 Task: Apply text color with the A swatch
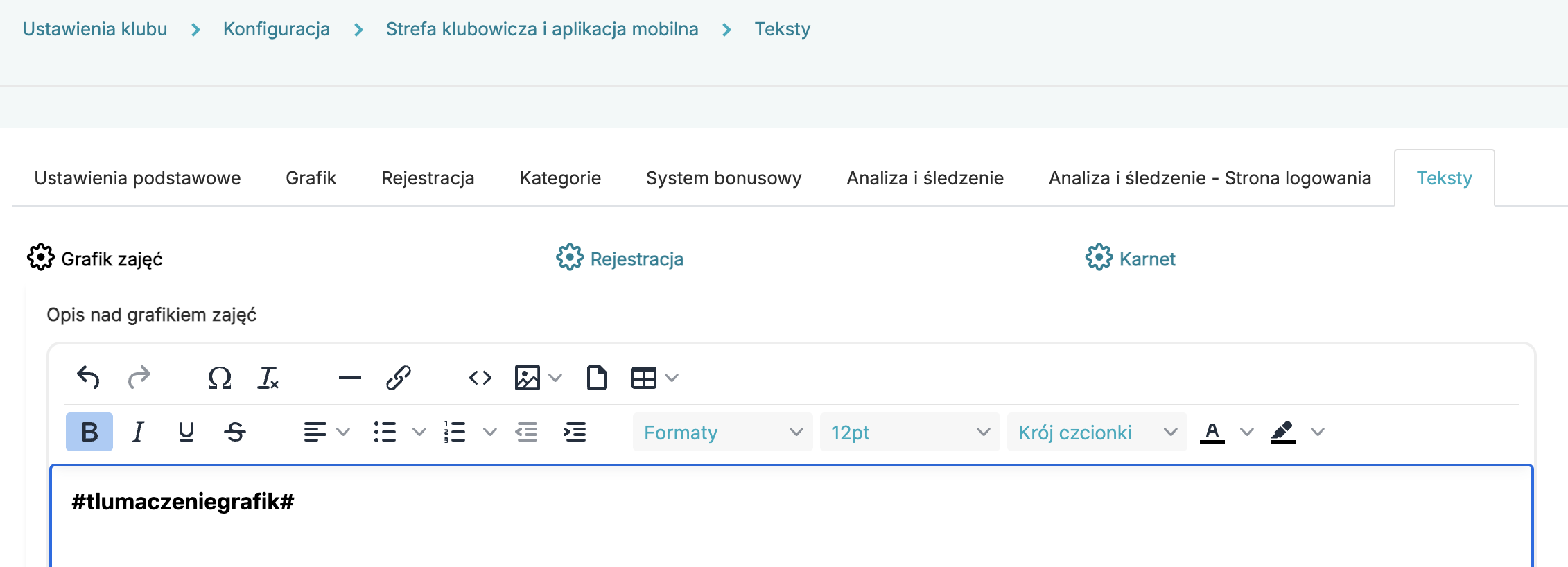click(1212, 432)
